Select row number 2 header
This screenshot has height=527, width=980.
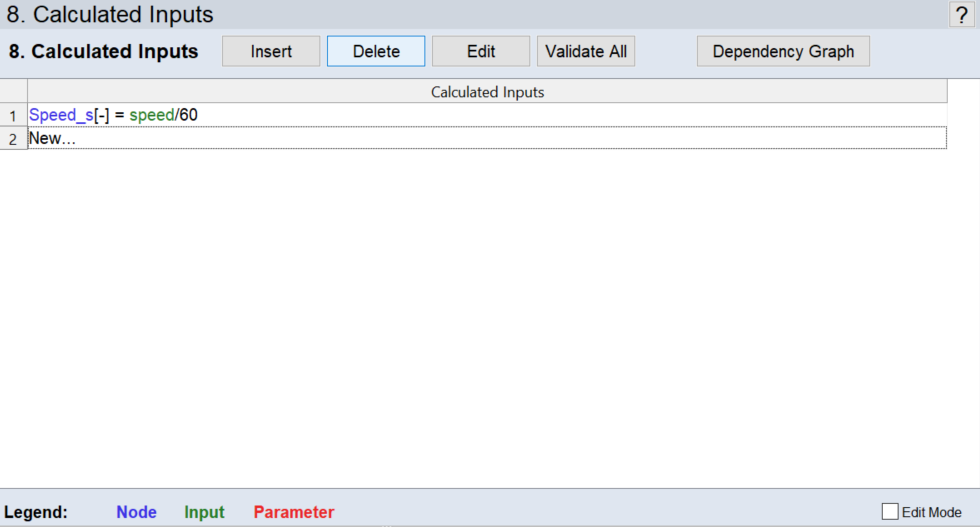[x=13, y=139]
